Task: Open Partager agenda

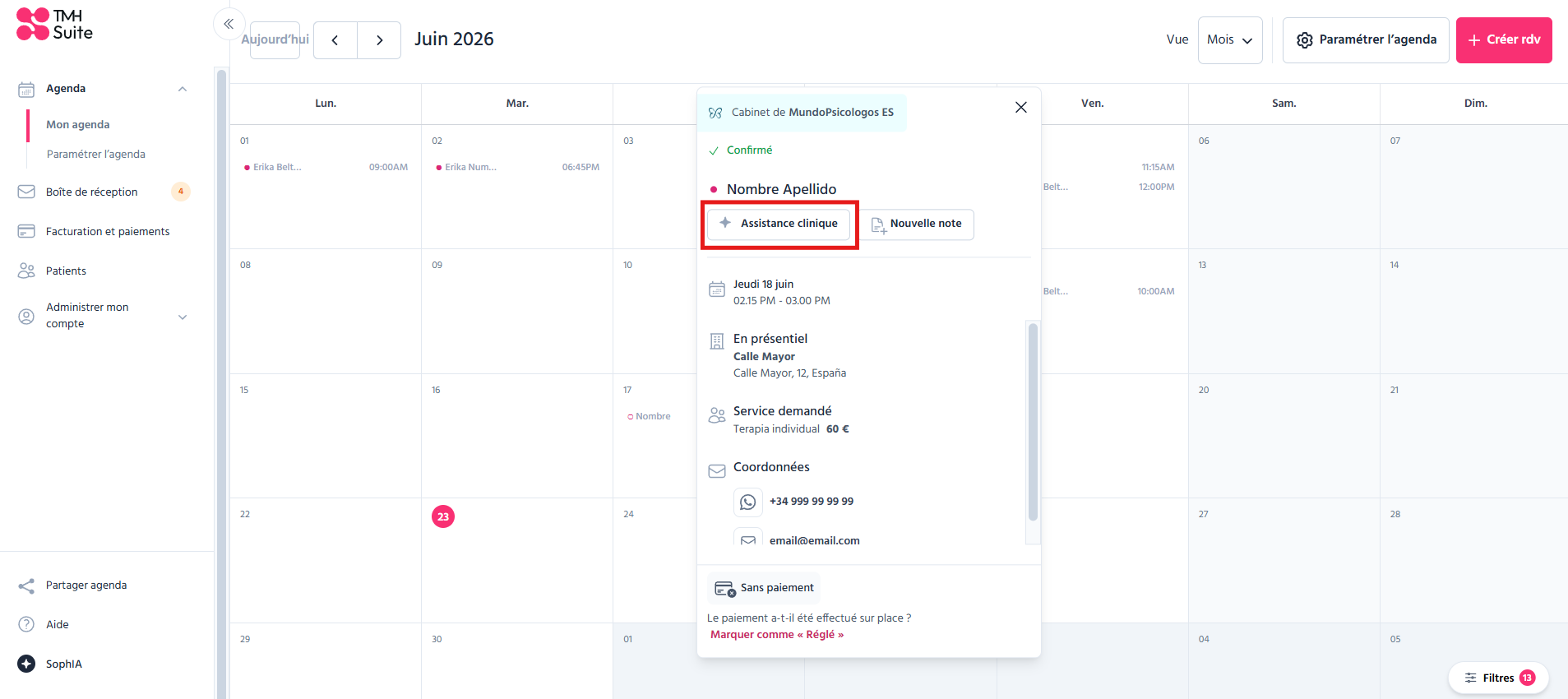Action: click(86, 586)
